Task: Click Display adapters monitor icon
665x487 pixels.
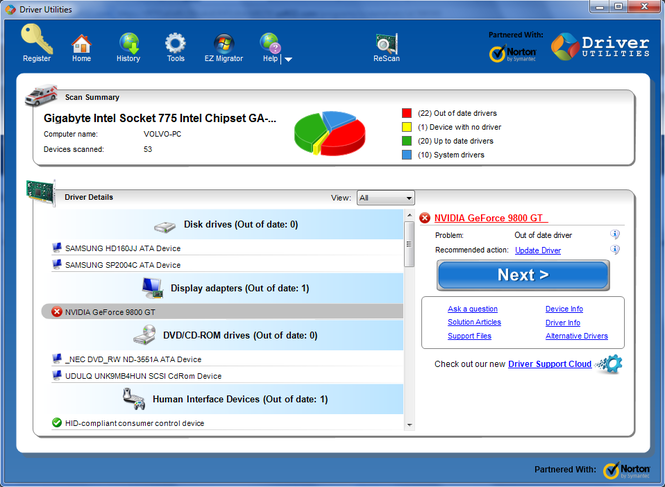Action: tap(153, 288)
